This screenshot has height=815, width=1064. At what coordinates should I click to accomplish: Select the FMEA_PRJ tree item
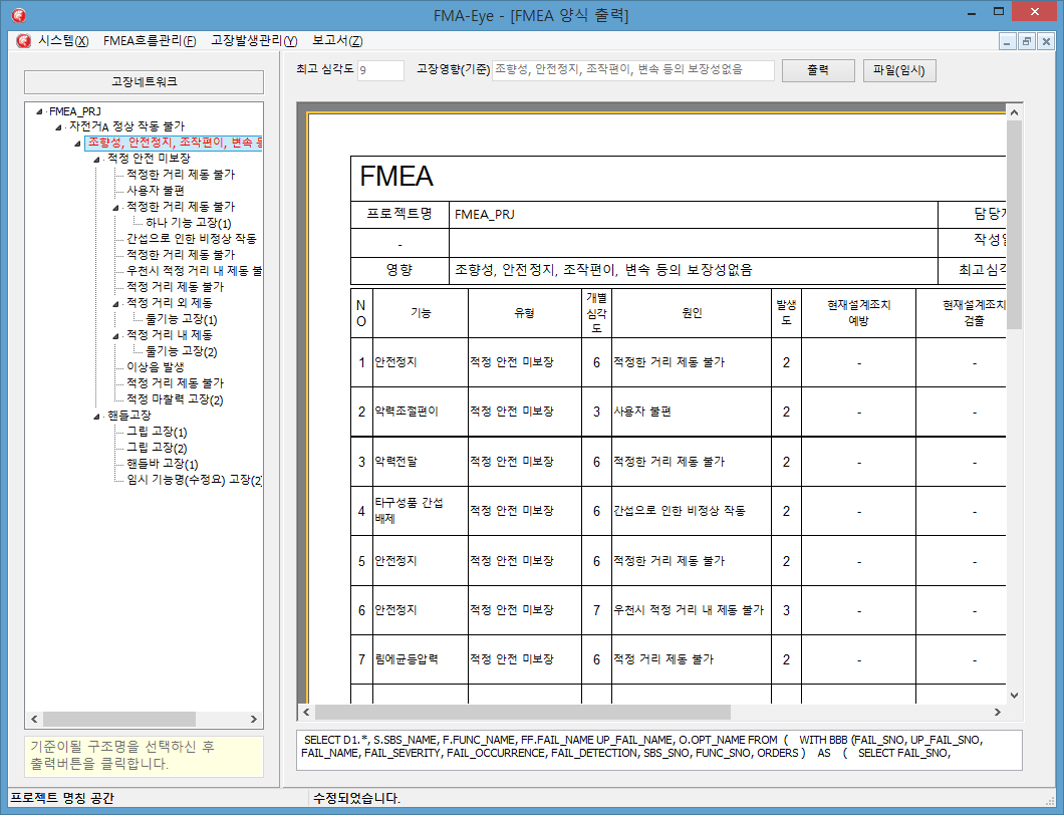tap(75, 111)
